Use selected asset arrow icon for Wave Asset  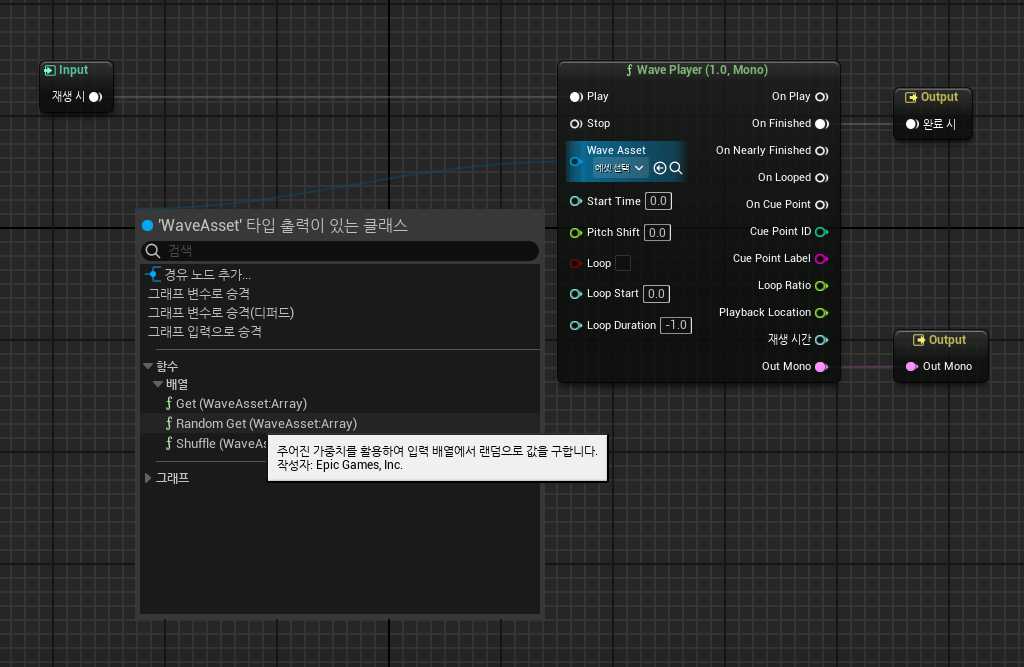pos(660,168)
